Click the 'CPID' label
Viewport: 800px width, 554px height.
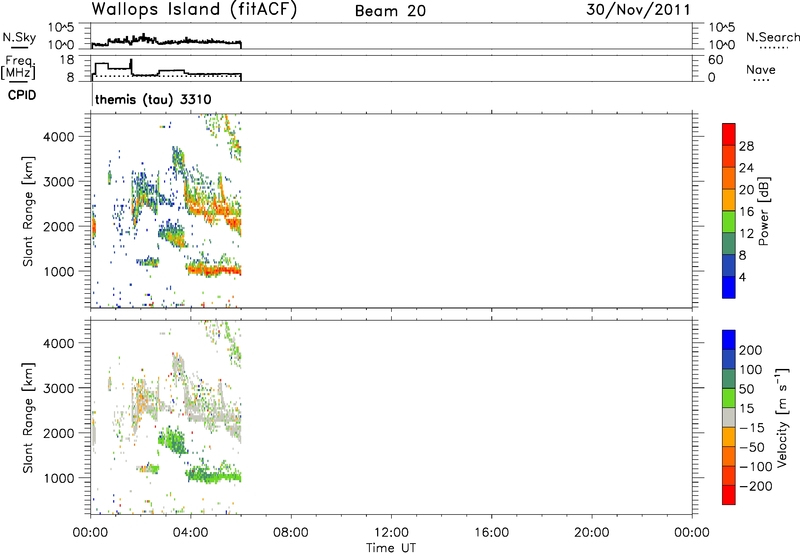[22, 95]
